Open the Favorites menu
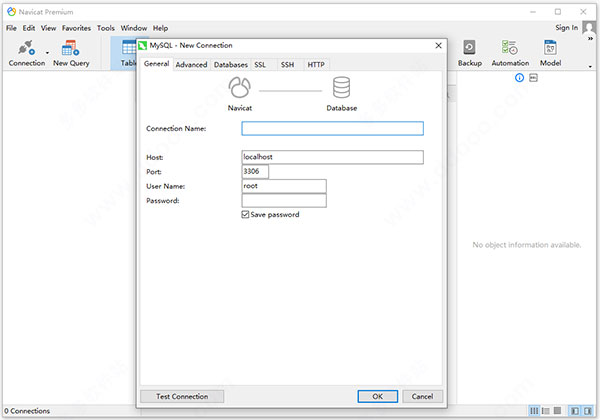600x420 pixels. [x=76, y=28]
